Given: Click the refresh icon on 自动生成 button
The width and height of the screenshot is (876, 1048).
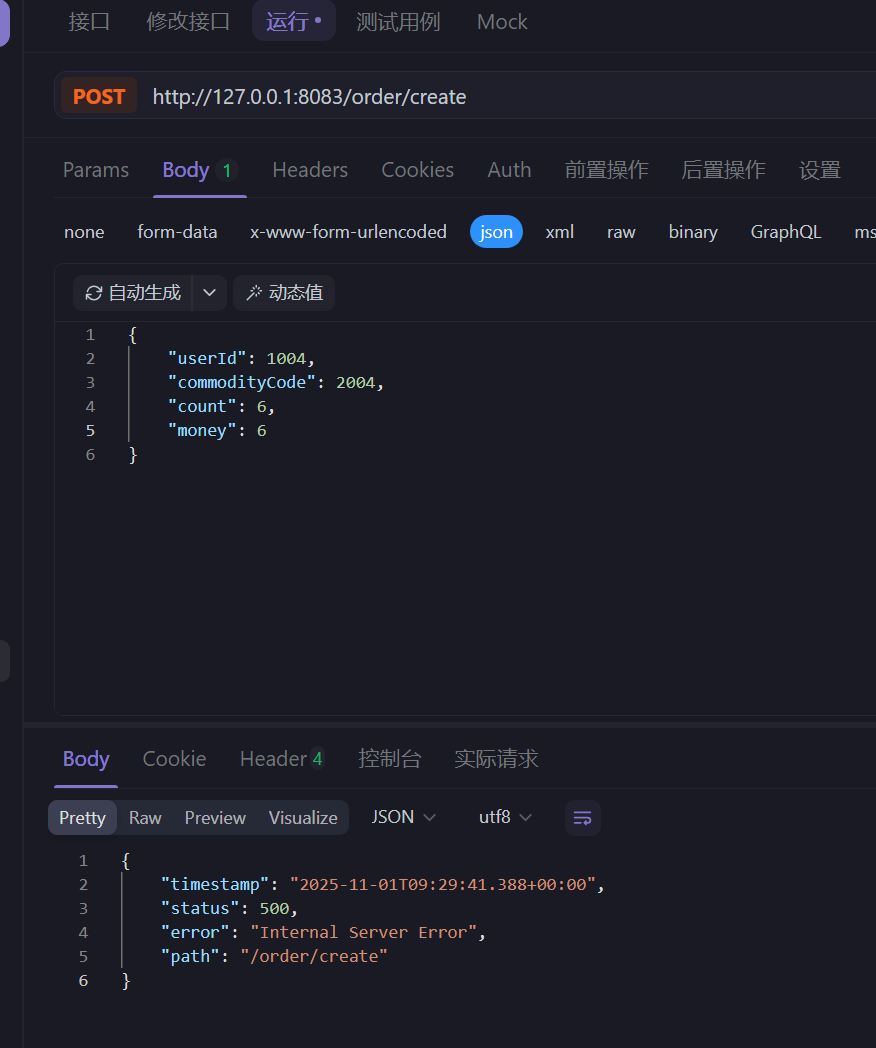Looking at the screenshot, I should click(94, 293).
